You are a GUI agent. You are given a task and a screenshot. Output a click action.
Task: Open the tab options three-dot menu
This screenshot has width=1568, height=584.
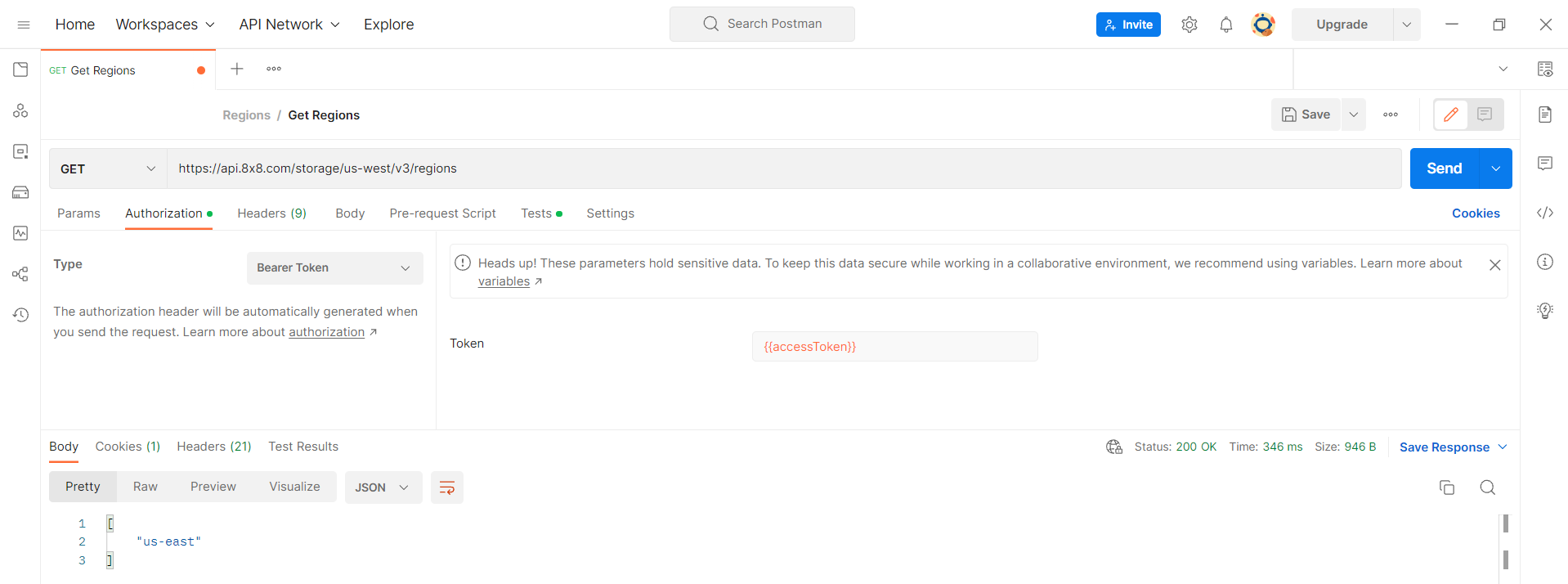[x=274, y=69]
